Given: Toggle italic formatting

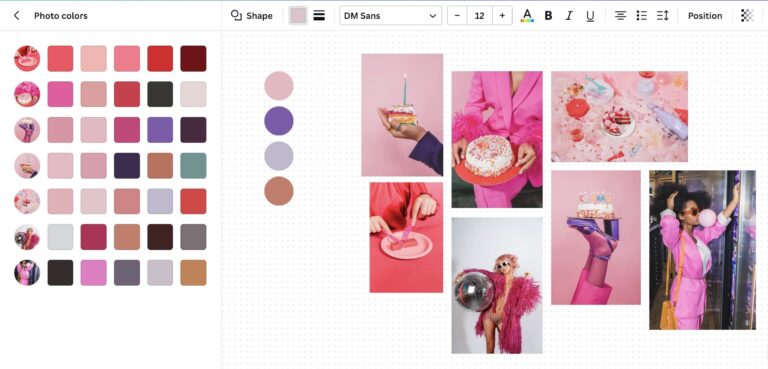Looking at the screenshot, I should [x=569, y=16].
